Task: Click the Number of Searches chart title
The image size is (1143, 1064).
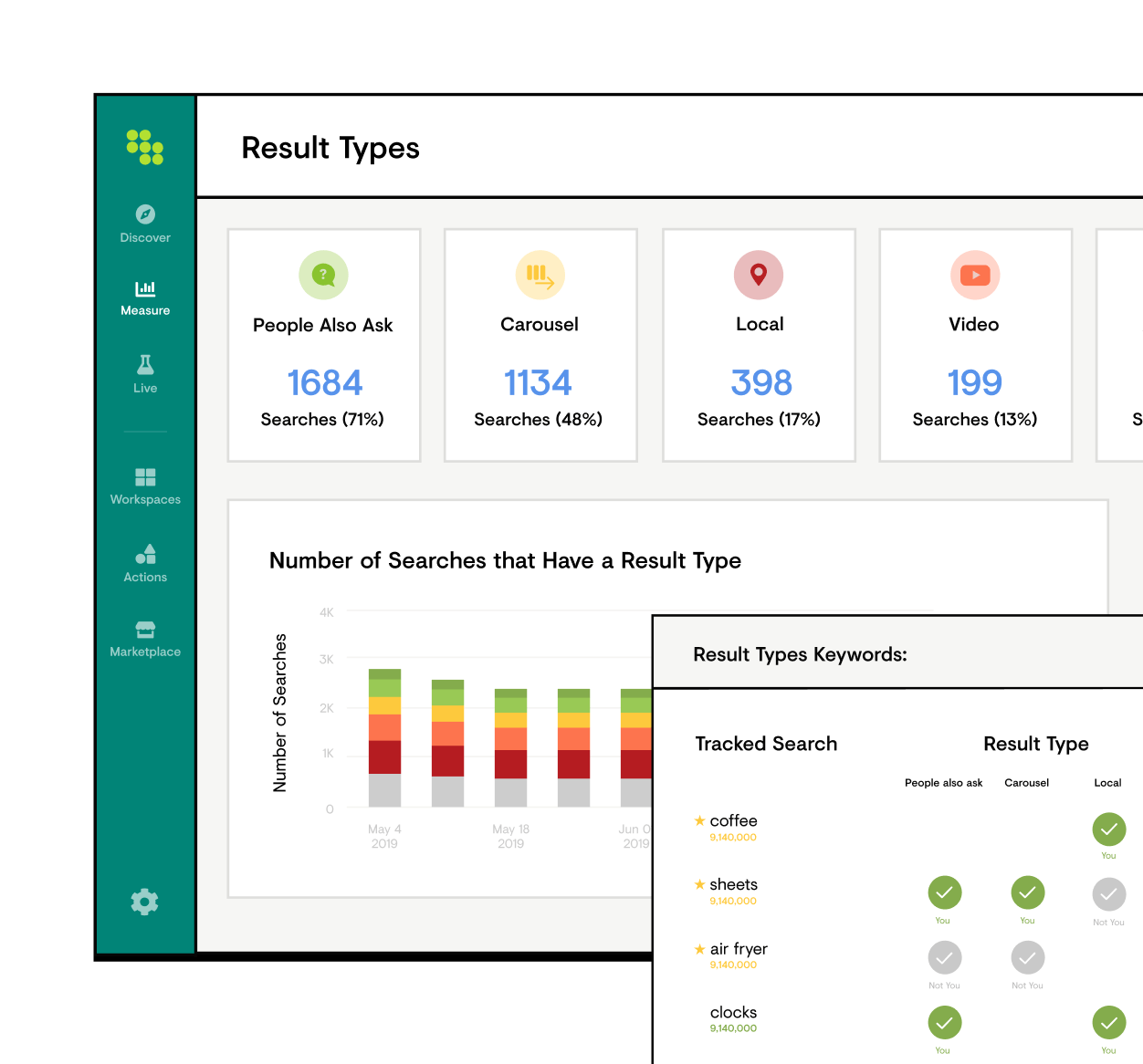Action: [505, 560]
